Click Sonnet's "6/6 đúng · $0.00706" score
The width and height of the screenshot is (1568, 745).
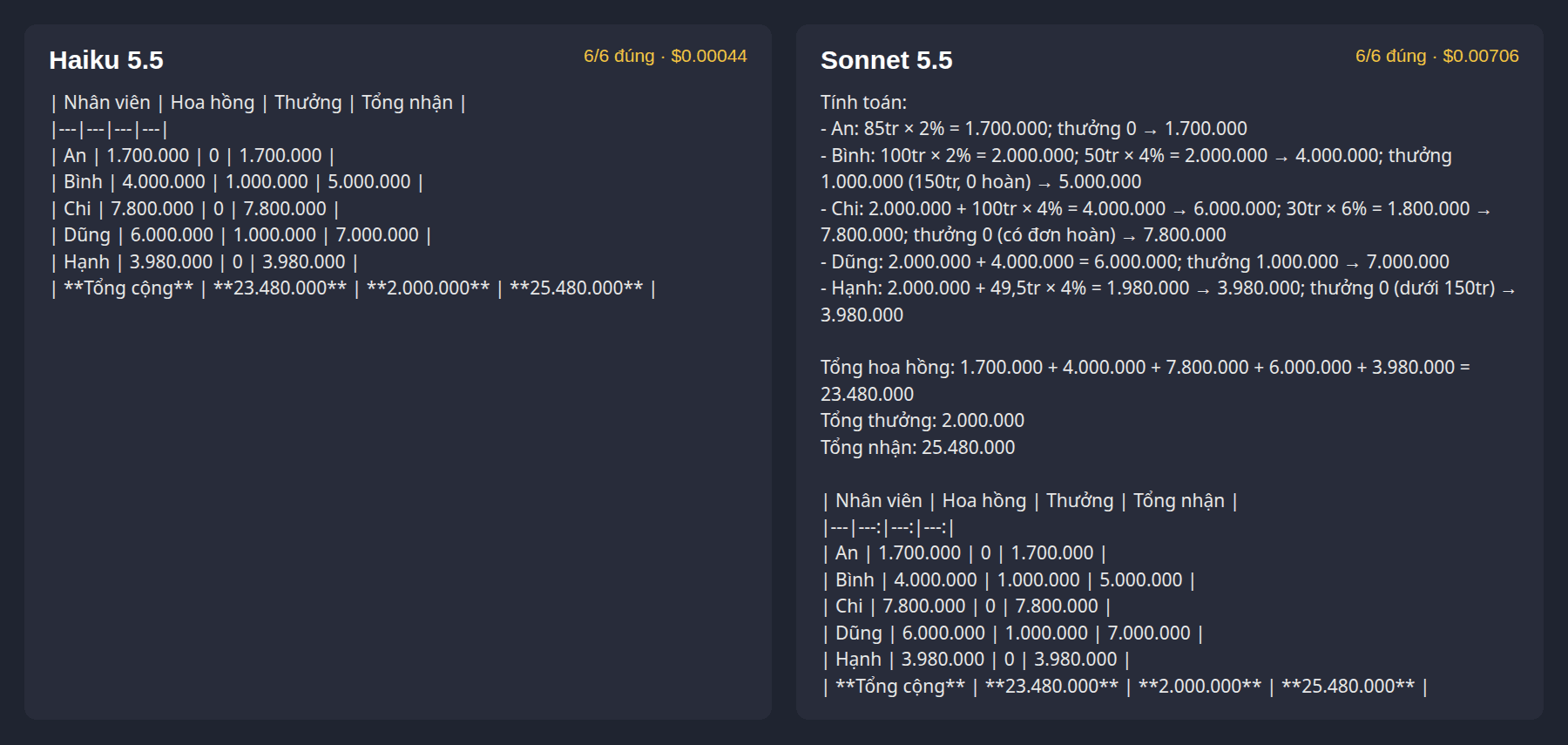pyautogui.click(x=1436, y=56)
